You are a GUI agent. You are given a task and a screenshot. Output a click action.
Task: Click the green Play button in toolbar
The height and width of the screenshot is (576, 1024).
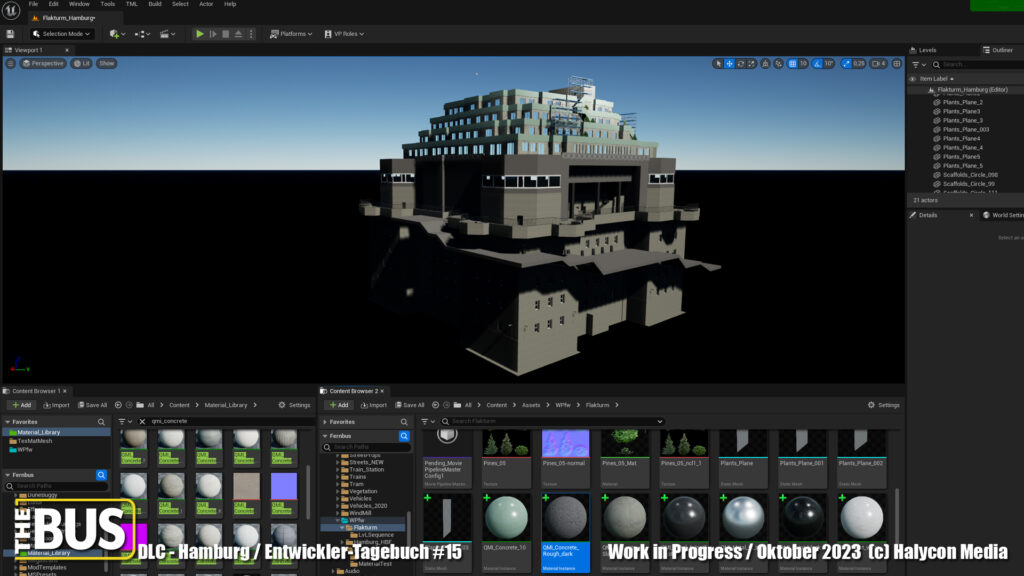tap(200, 34)
